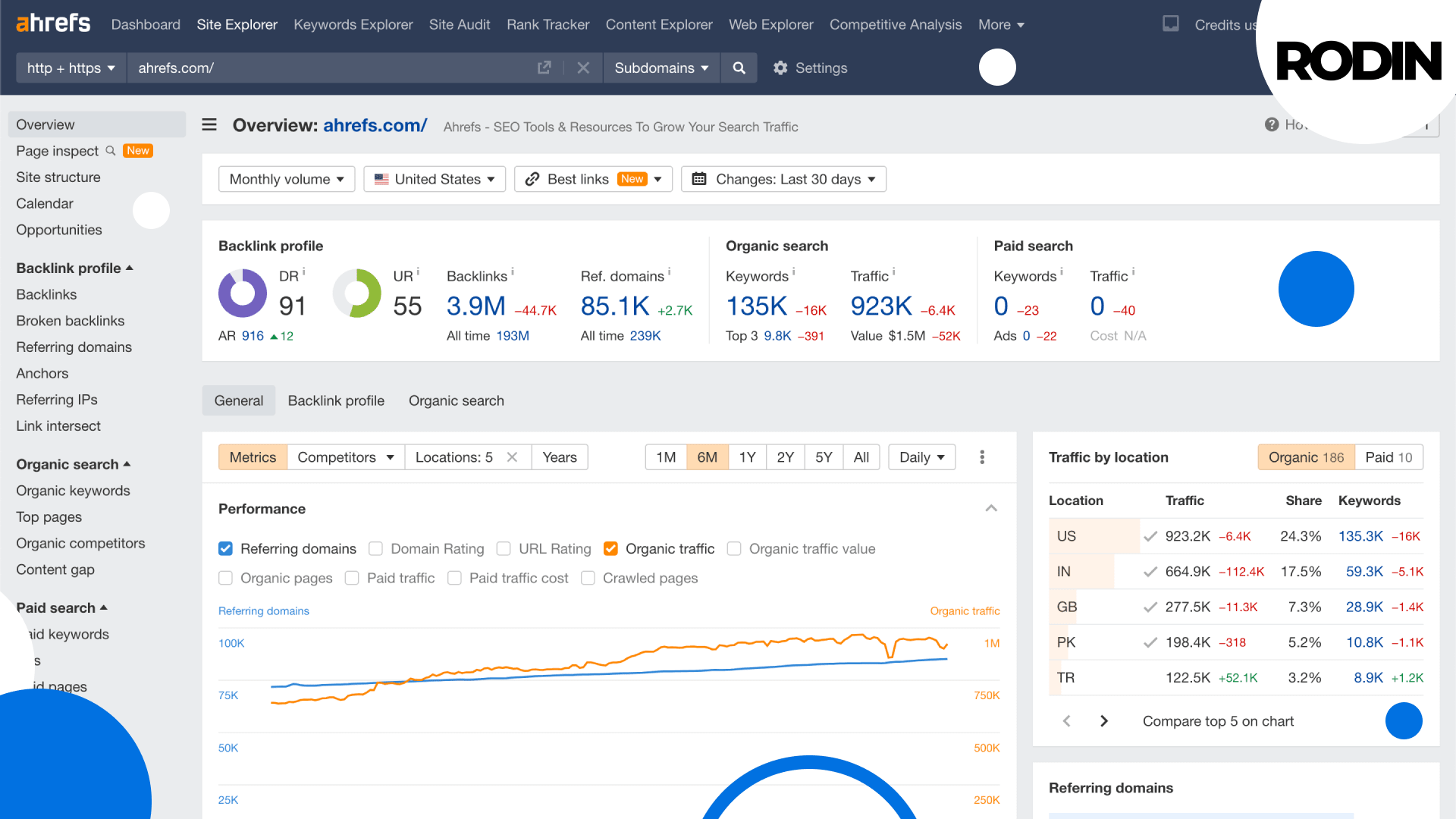
Task: Clear the URL field with X icon
Action: tap(583, 67)
